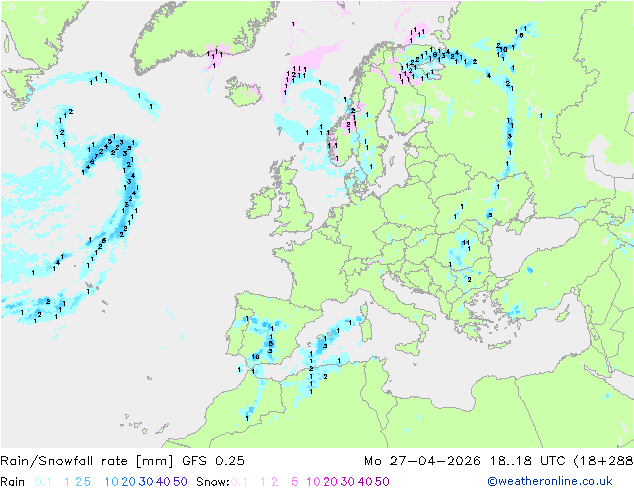
Task: Pick the Snow legend value 5
Action: [x=295, y=482]
